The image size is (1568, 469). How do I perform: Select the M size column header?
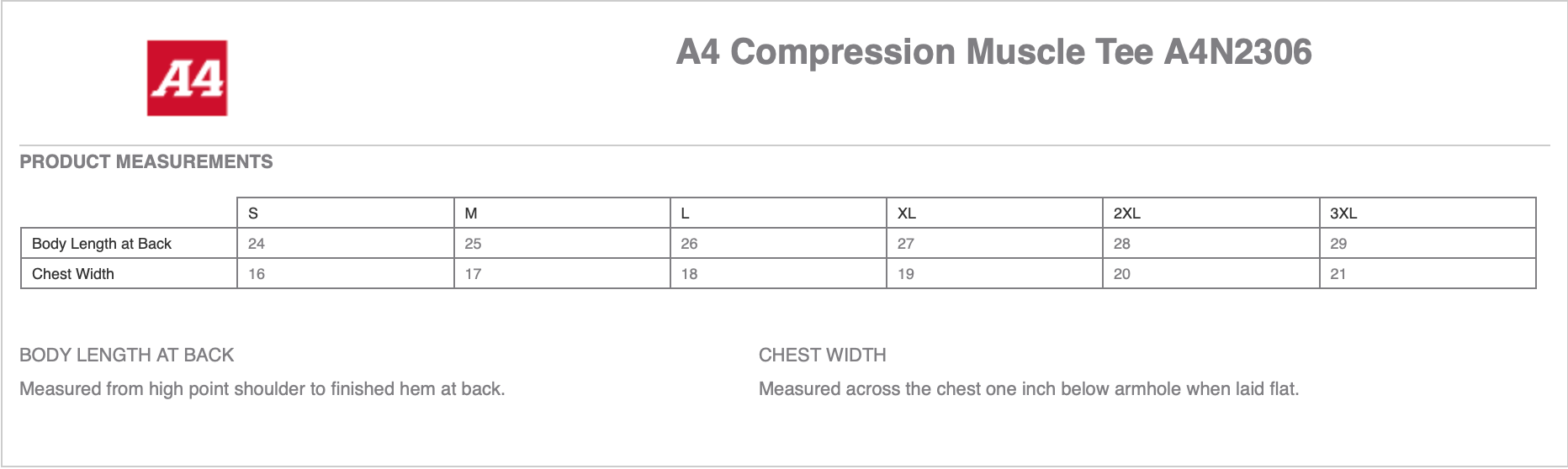point(471,213)
